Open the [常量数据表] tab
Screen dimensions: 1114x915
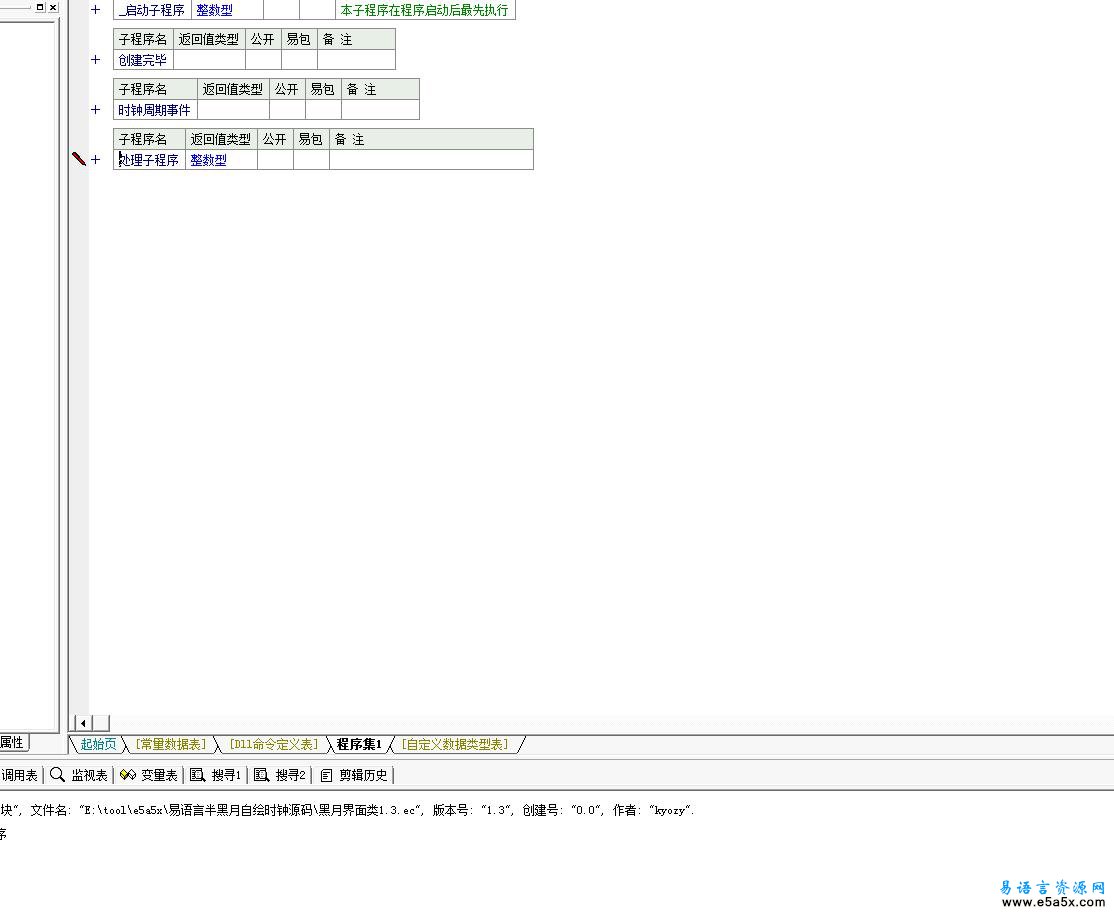(x=171, y=744)
